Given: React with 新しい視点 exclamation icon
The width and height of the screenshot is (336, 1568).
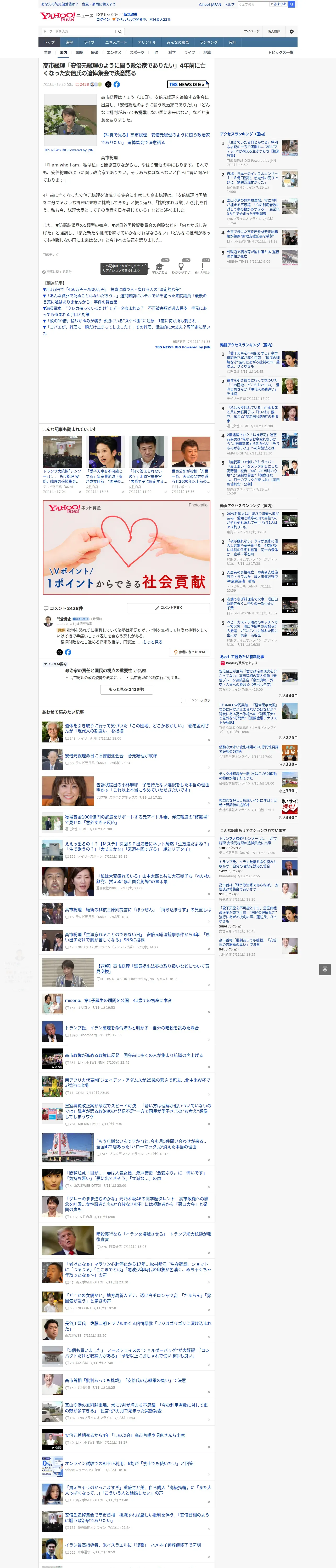Looking at the screenshot, I should pos(203,267).
